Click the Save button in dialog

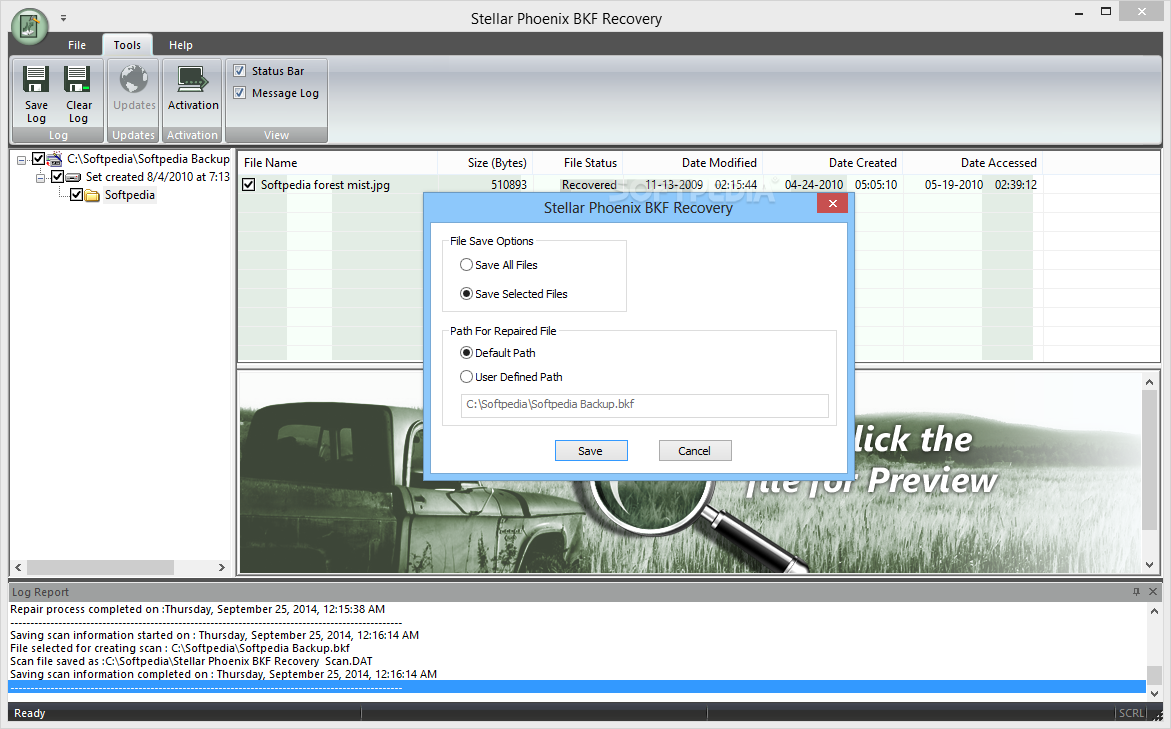click(591, 450)
